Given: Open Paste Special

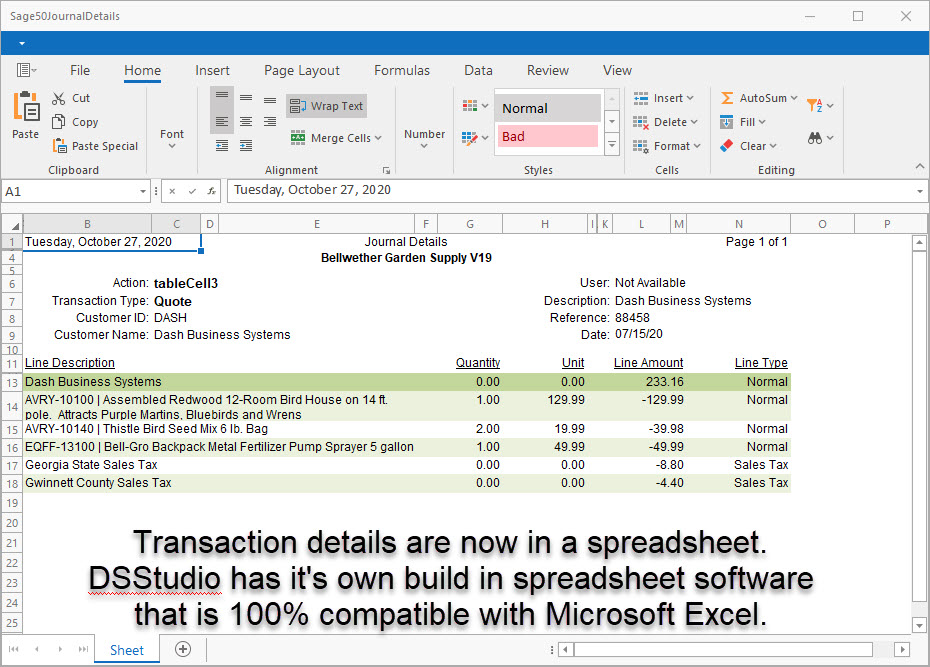Looking at the screenshot, I should (95, 146).
